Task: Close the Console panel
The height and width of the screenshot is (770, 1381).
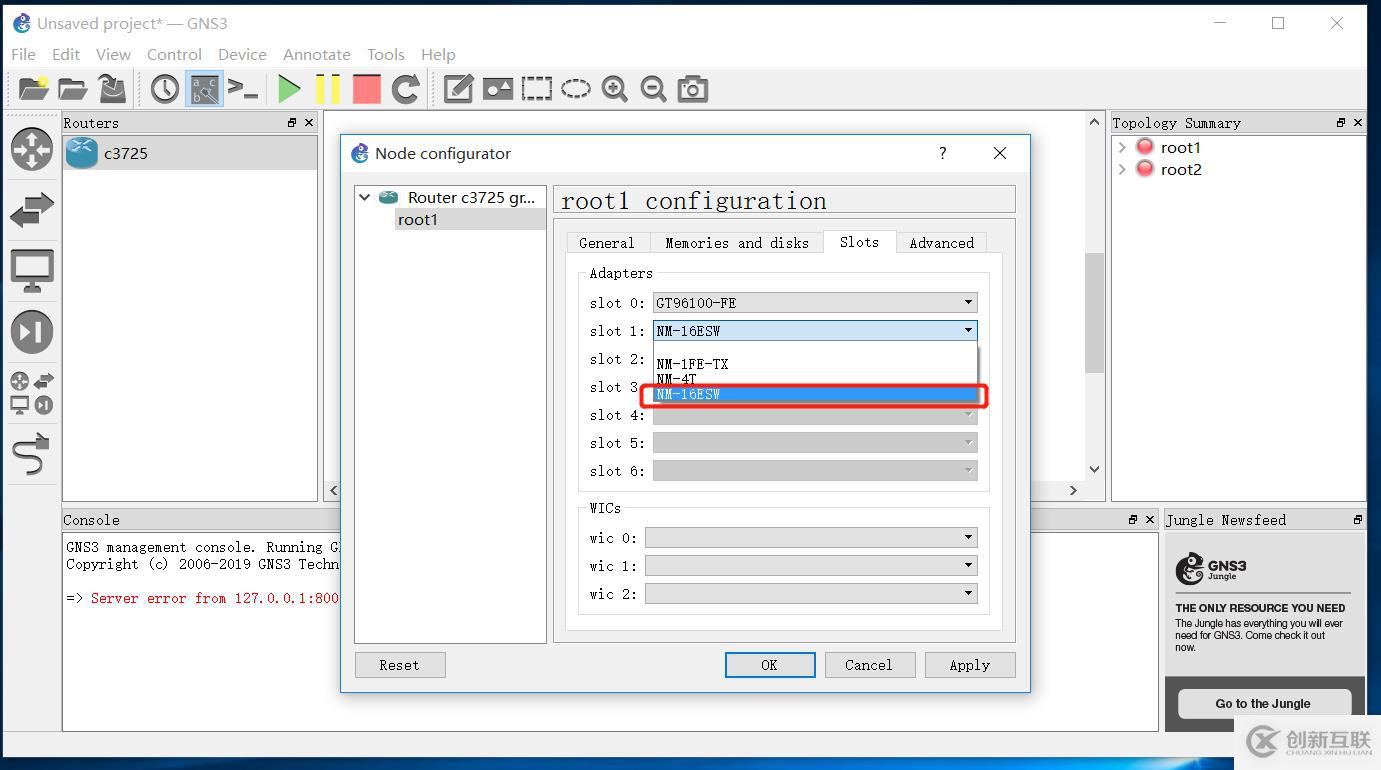Action: click(1149, 519)
